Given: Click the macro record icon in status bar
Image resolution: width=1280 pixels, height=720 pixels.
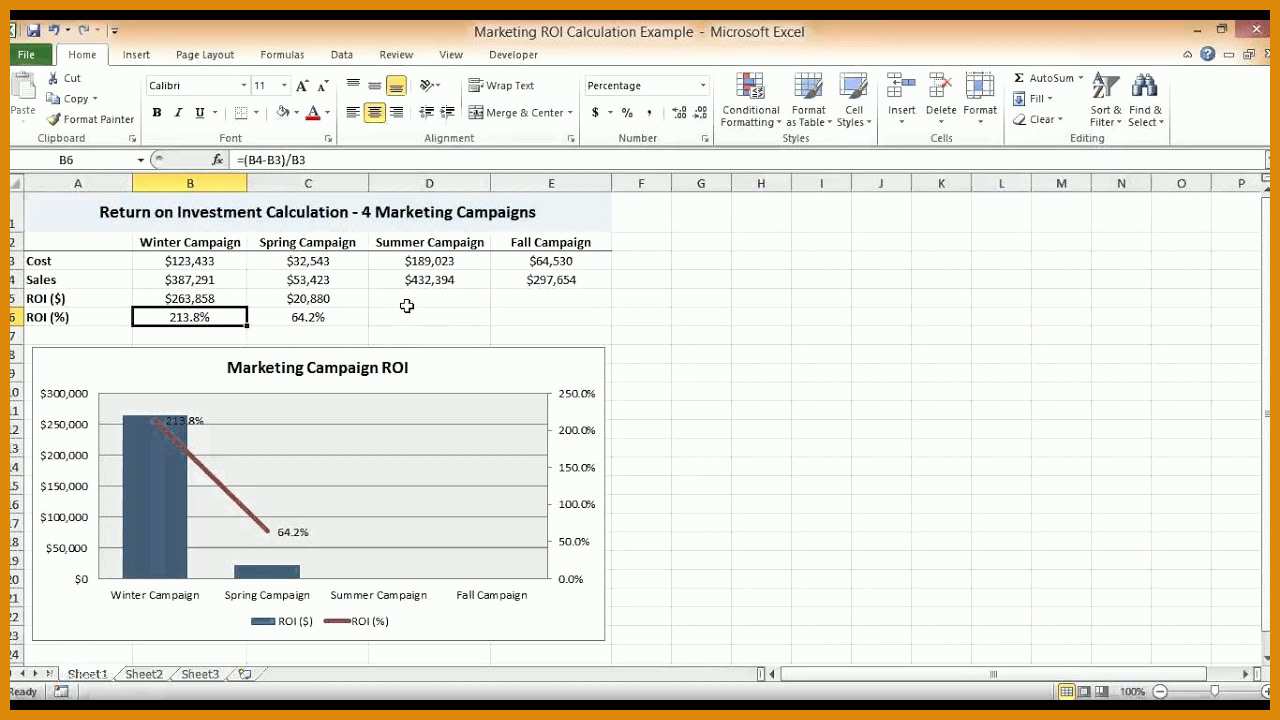Looking at the screenshot, I should (x=61, y=691).
